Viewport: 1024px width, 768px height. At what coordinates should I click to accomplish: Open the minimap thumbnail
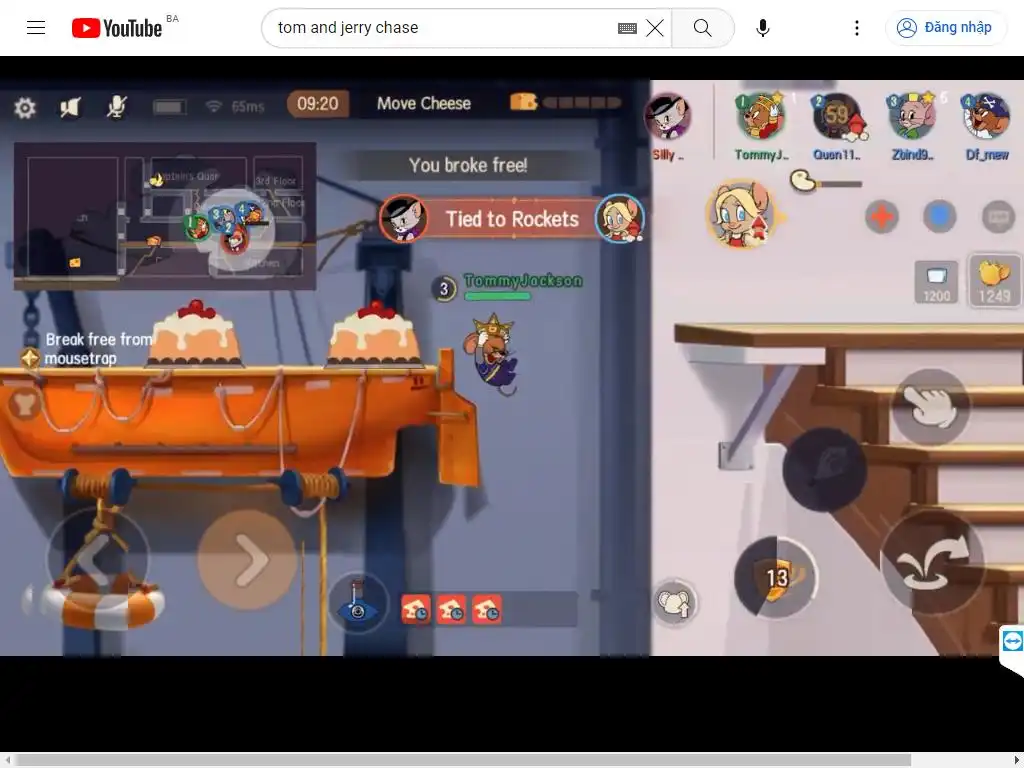165,216
